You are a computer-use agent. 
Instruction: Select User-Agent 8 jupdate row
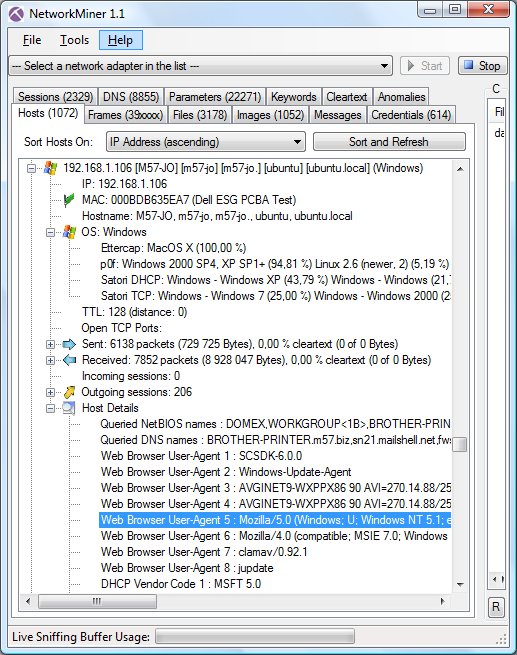coord(187,569)
